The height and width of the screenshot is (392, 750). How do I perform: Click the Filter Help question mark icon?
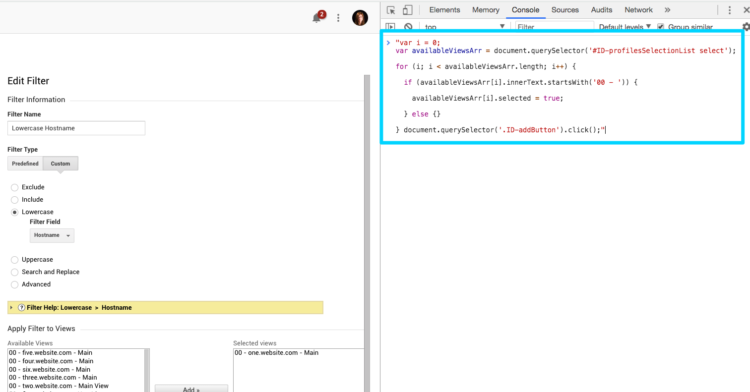[x=22, y=307]
